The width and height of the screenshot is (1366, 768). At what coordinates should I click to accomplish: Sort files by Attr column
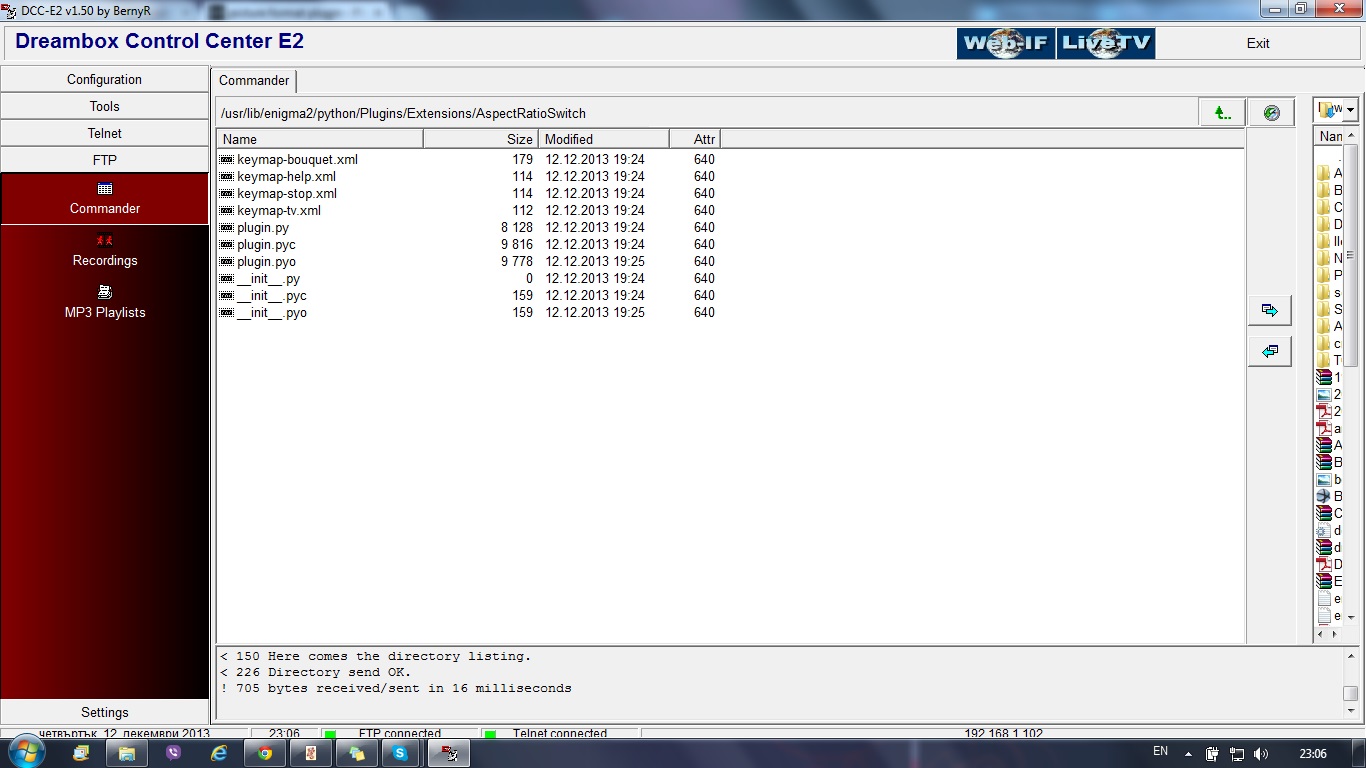click(695, 139)
